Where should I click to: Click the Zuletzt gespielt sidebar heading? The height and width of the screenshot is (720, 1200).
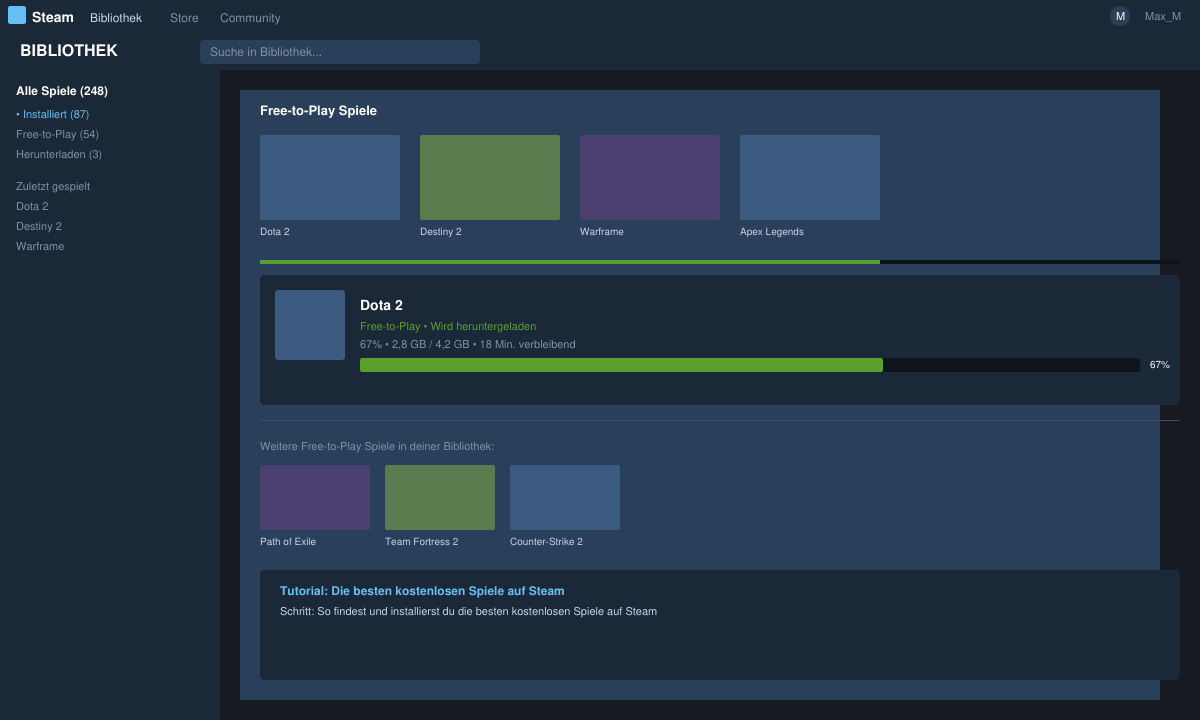click(53, 186)
